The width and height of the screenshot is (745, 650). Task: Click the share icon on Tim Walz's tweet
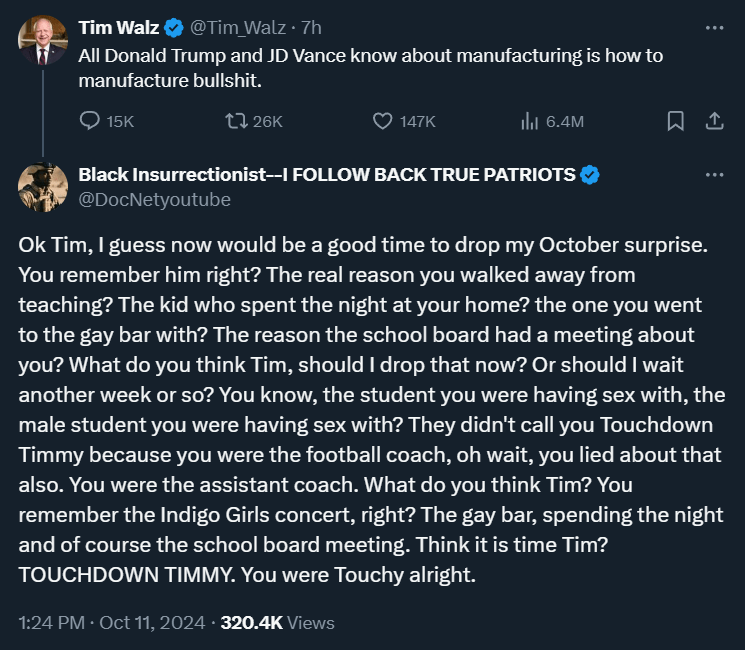714,121
